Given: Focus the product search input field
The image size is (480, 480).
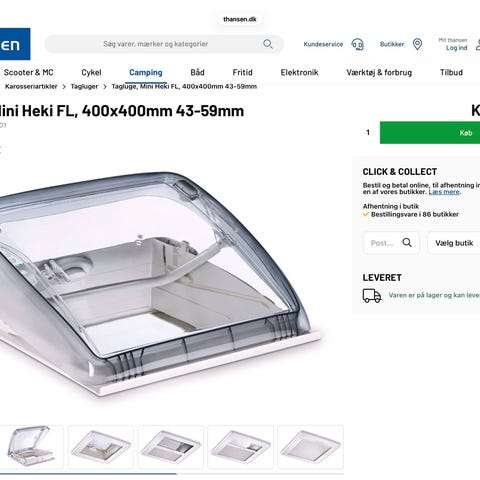Looking at the screenshot, I should point(155,44).
